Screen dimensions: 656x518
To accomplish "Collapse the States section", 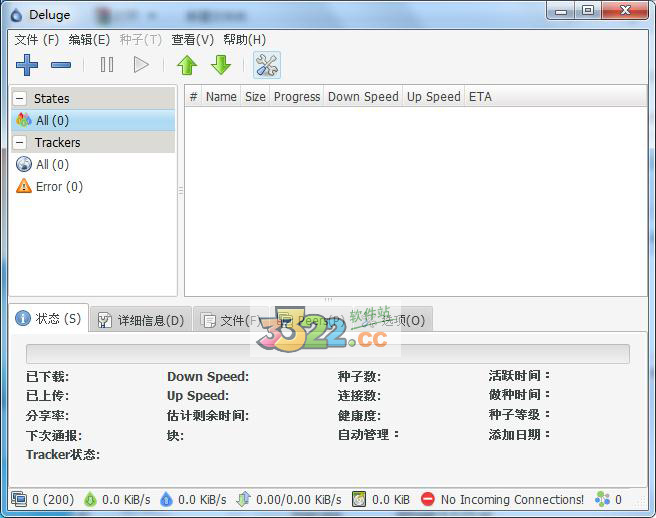I will (20, 99).
